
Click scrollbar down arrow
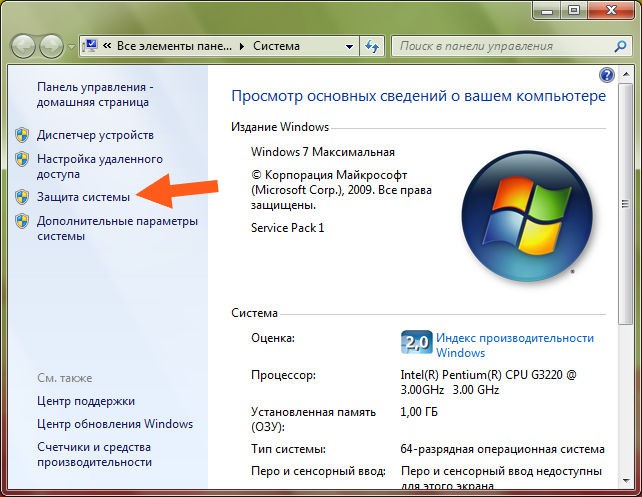pyautogui.click(x=626, y=480)
